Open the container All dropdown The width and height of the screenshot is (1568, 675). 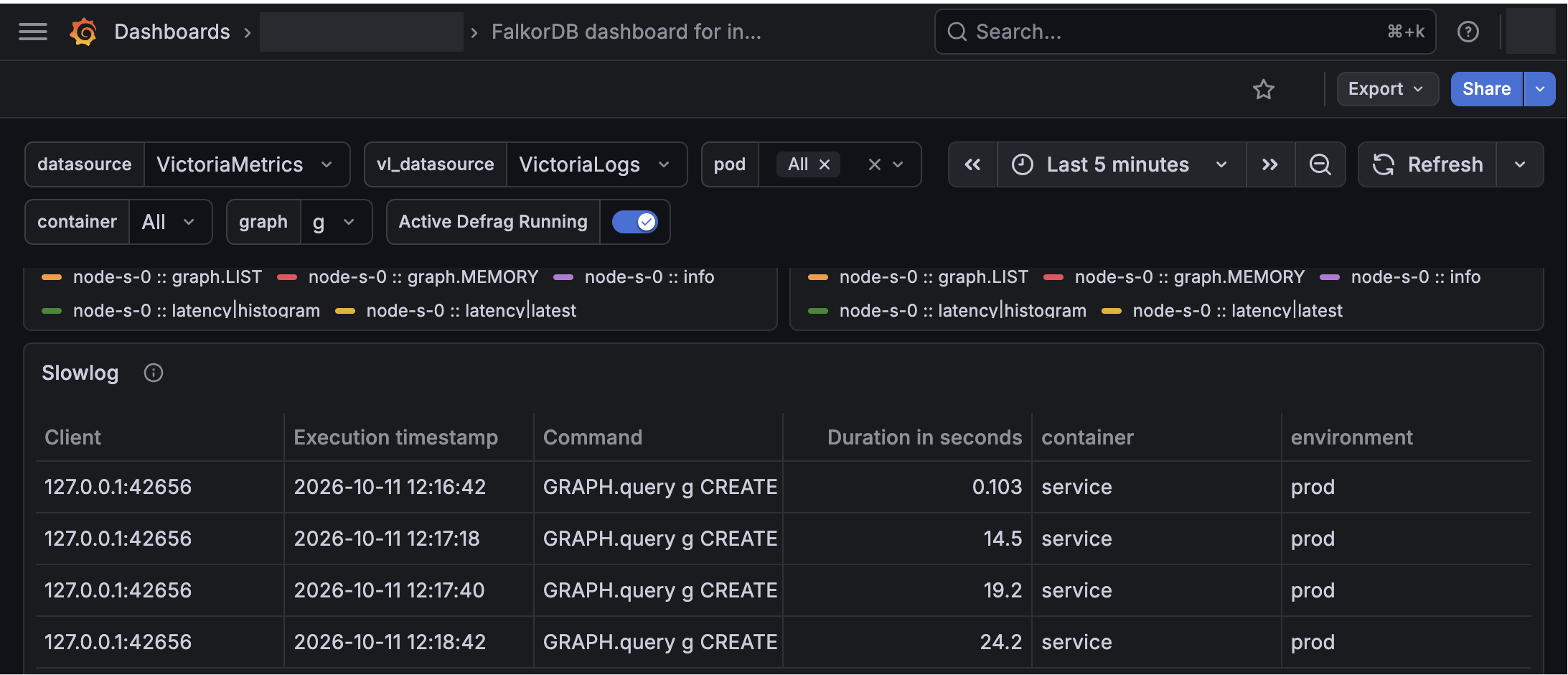click(x=170, y=222)
